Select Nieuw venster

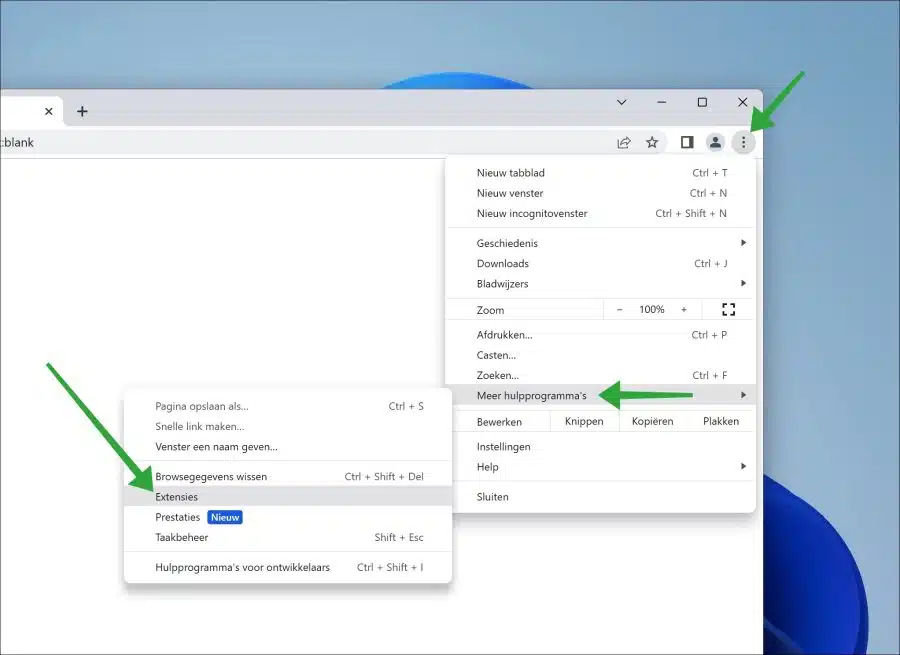601,193
